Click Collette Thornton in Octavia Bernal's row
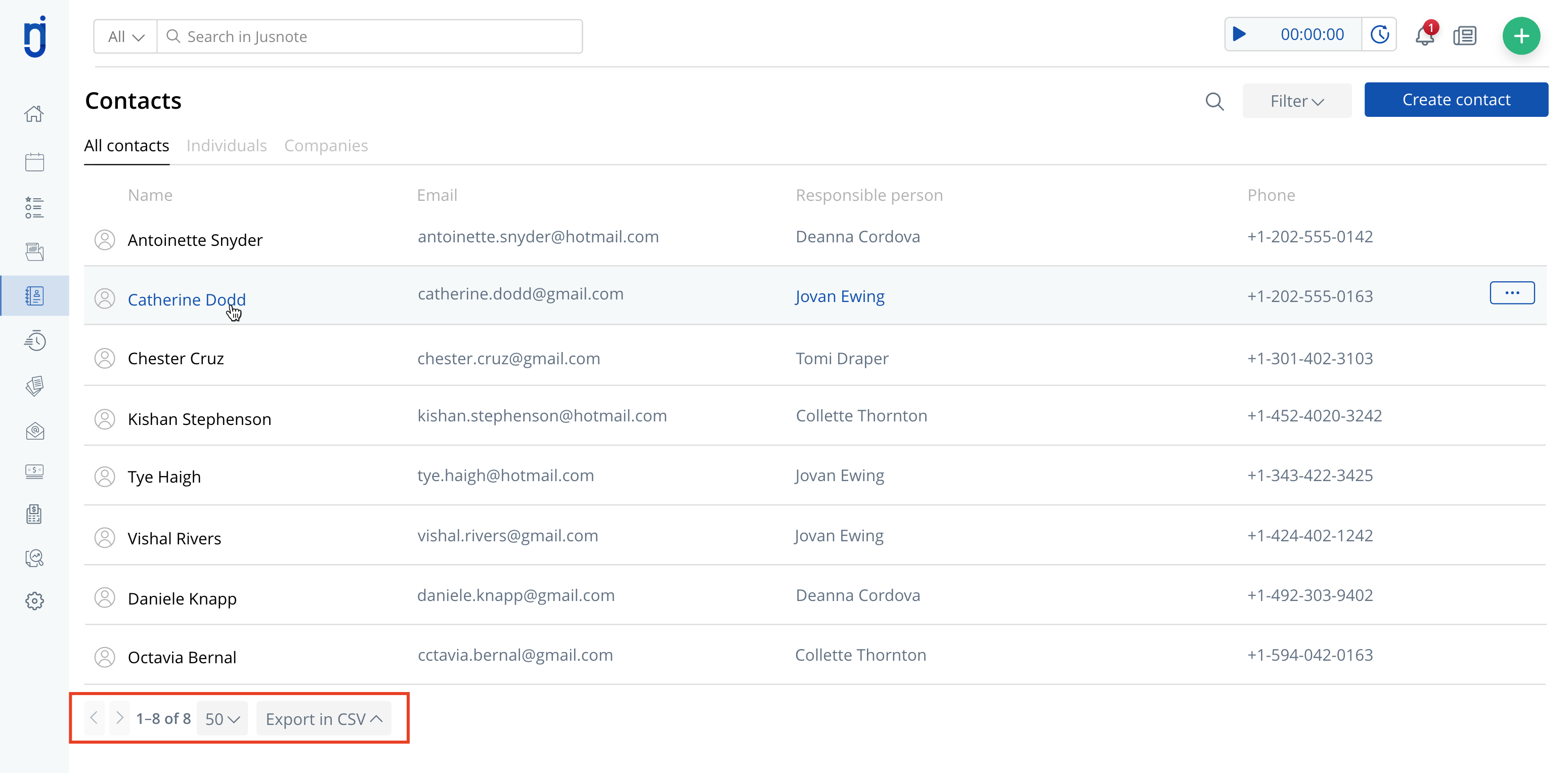1568x773 pixels. click(861, 655)
